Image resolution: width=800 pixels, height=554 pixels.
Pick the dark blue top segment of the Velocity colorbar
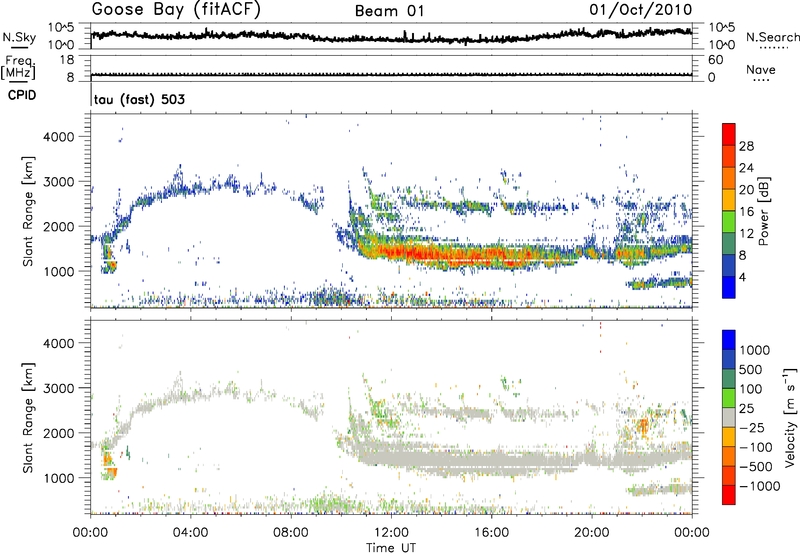pyautogui.click(x=729, y=340)
